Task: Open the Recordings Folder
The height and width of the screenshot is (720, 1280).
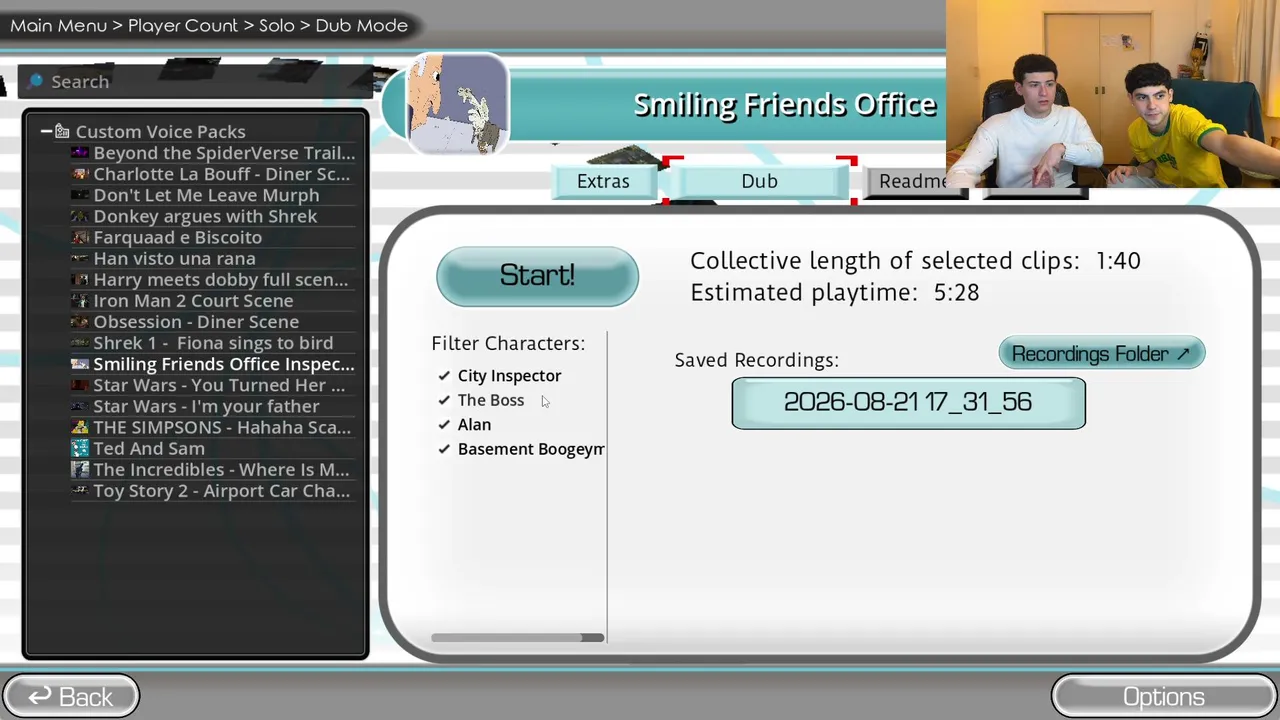Action: pyautogui.click(x=1102, y=354)
